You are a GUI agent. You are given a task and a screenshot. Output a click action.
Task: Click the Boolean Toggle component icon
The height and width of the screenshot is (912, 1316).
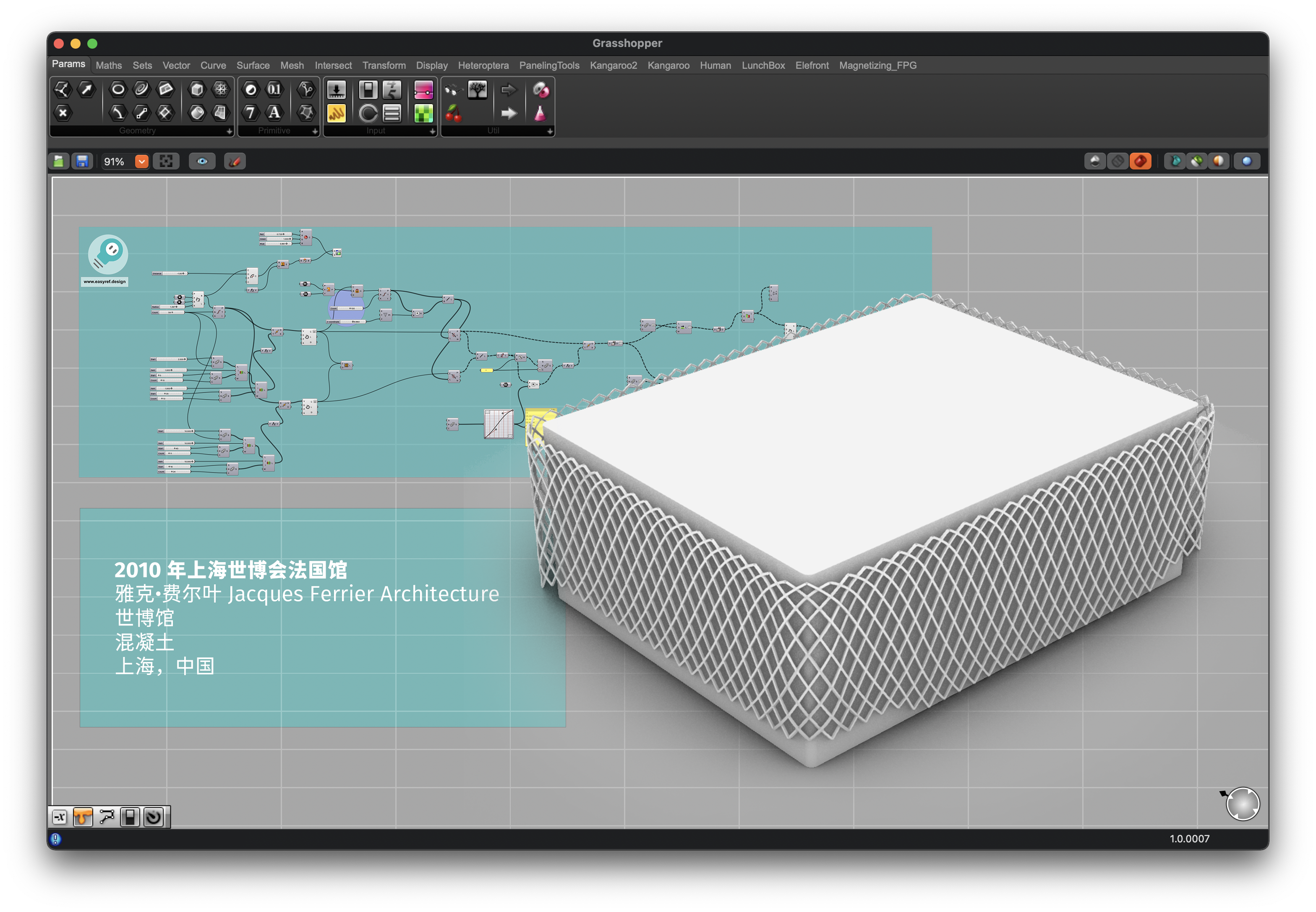tap(368, 90)
